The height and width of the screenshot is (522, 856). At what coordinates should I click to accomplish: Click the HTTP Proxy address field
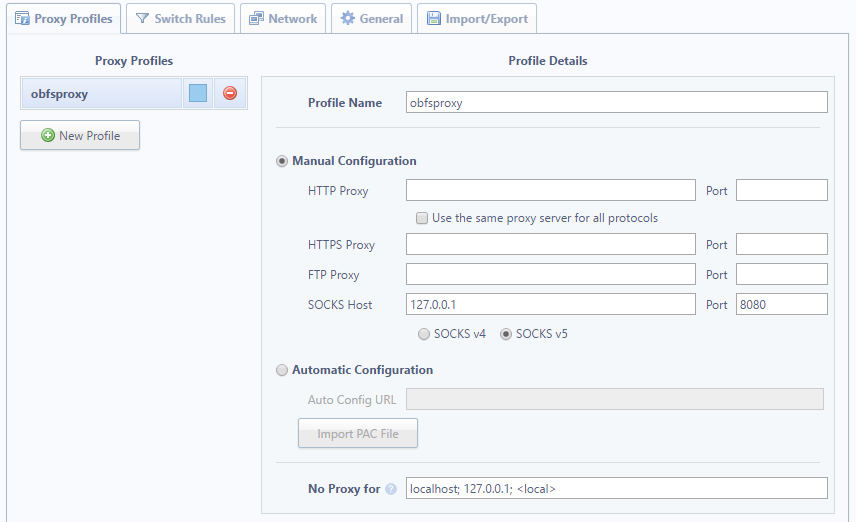[x=550, y=190]
